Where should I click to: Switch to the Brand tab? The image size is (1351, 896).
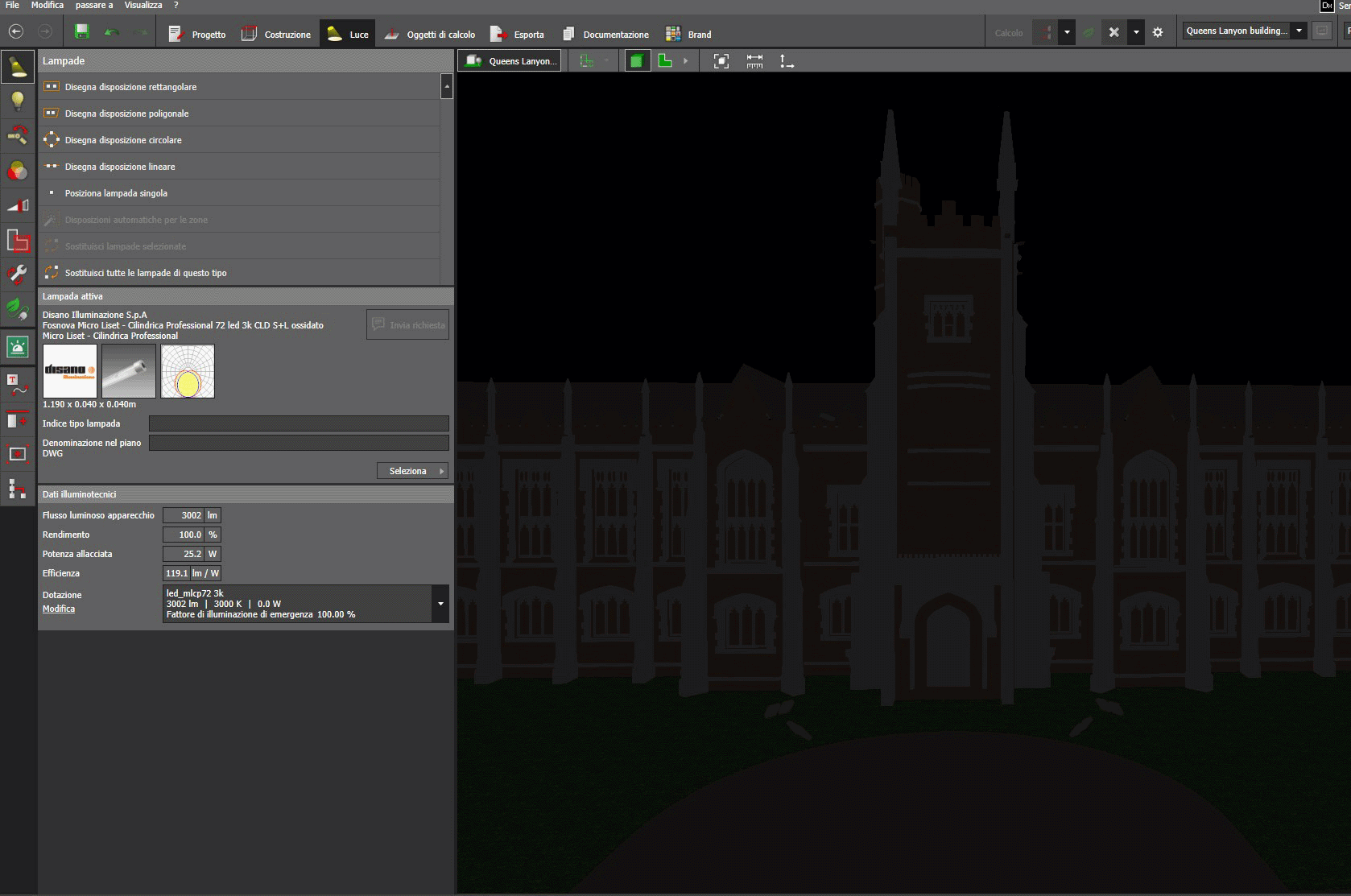pos(688,34)
